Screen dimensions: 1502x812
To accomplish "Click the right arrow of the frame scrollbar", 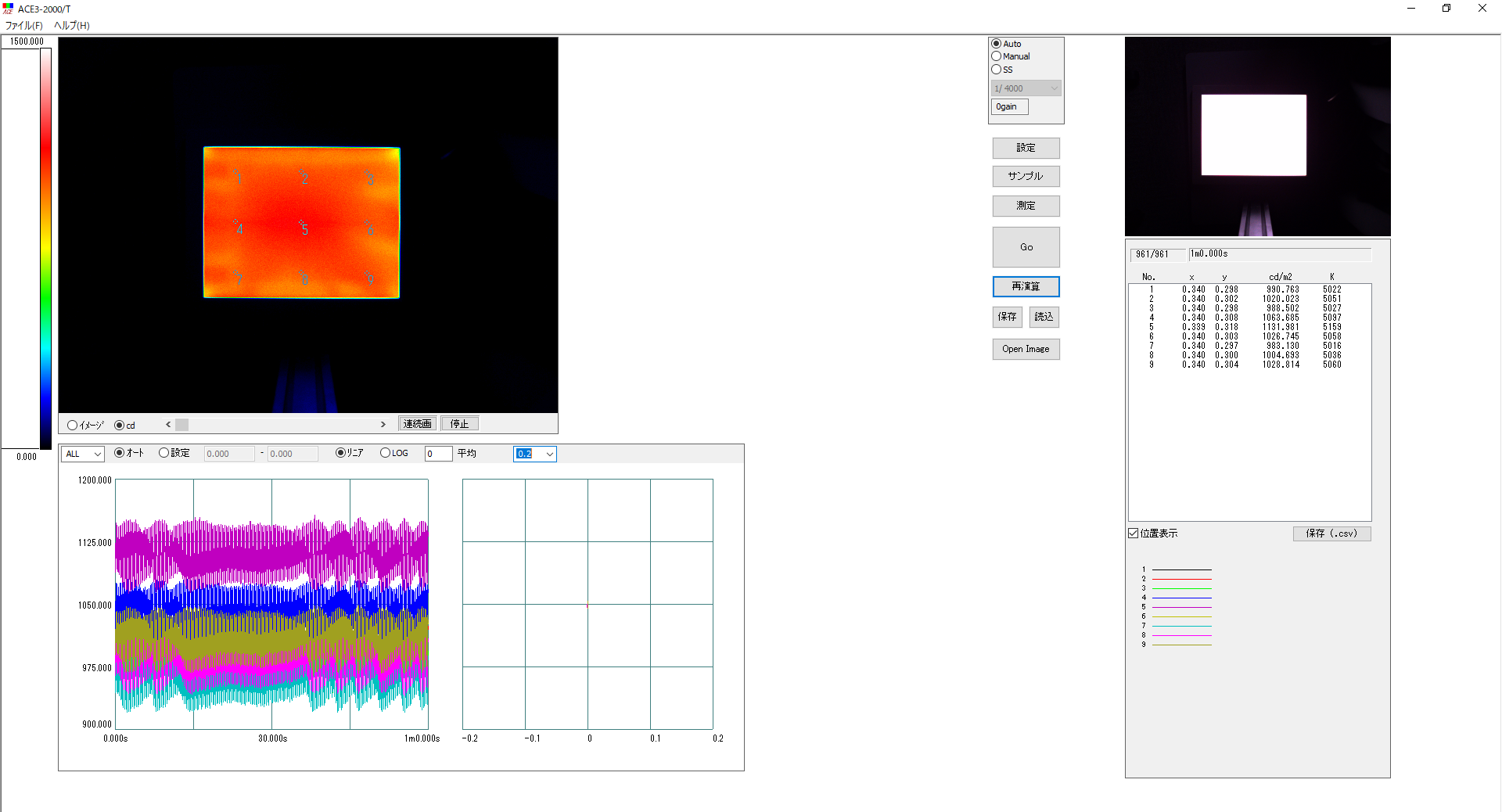I will 383,425.
